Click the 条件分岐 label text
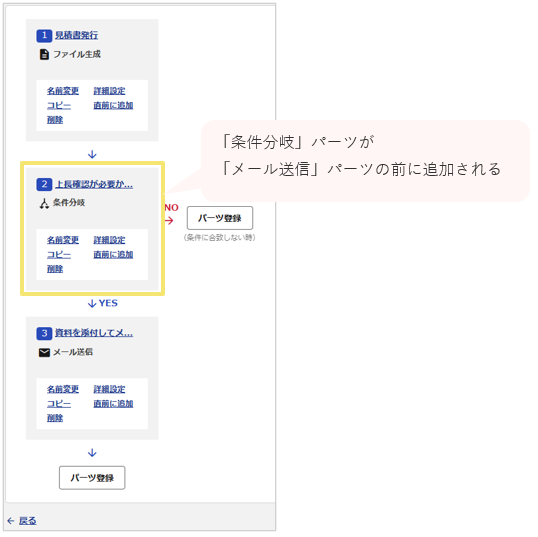This screenshot has width=538, height=537. 69,203
